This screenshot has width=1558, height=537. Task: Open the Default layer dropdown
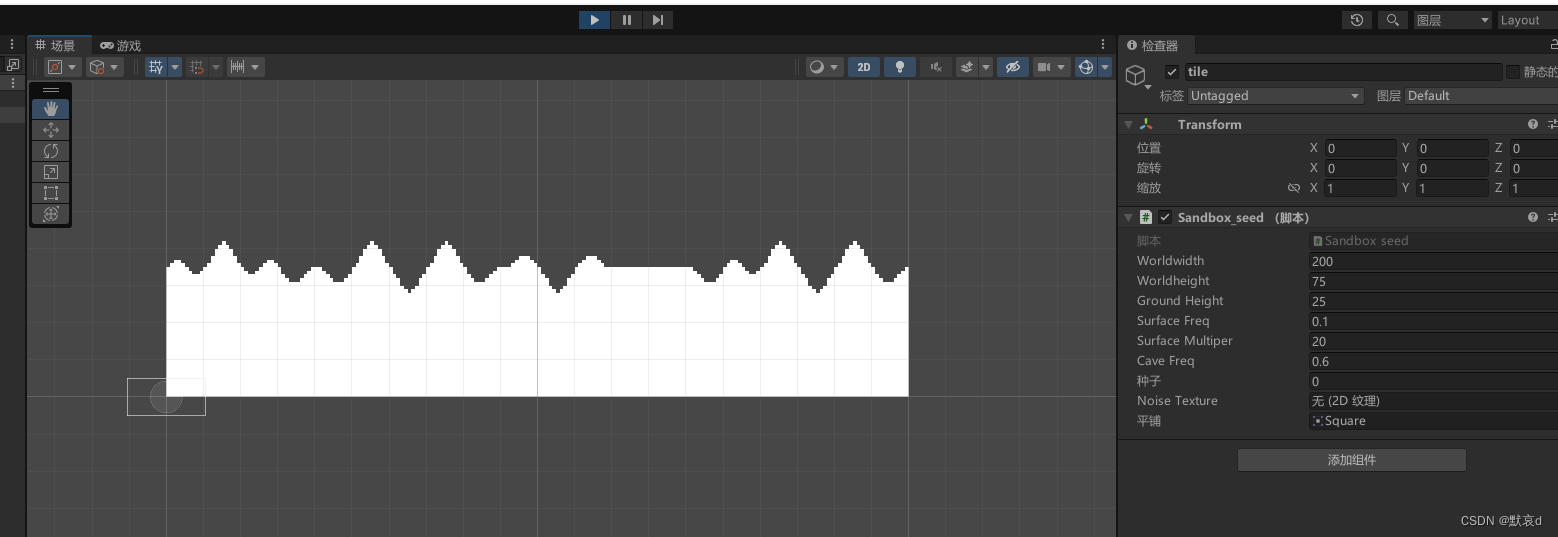coord(1481,96)
